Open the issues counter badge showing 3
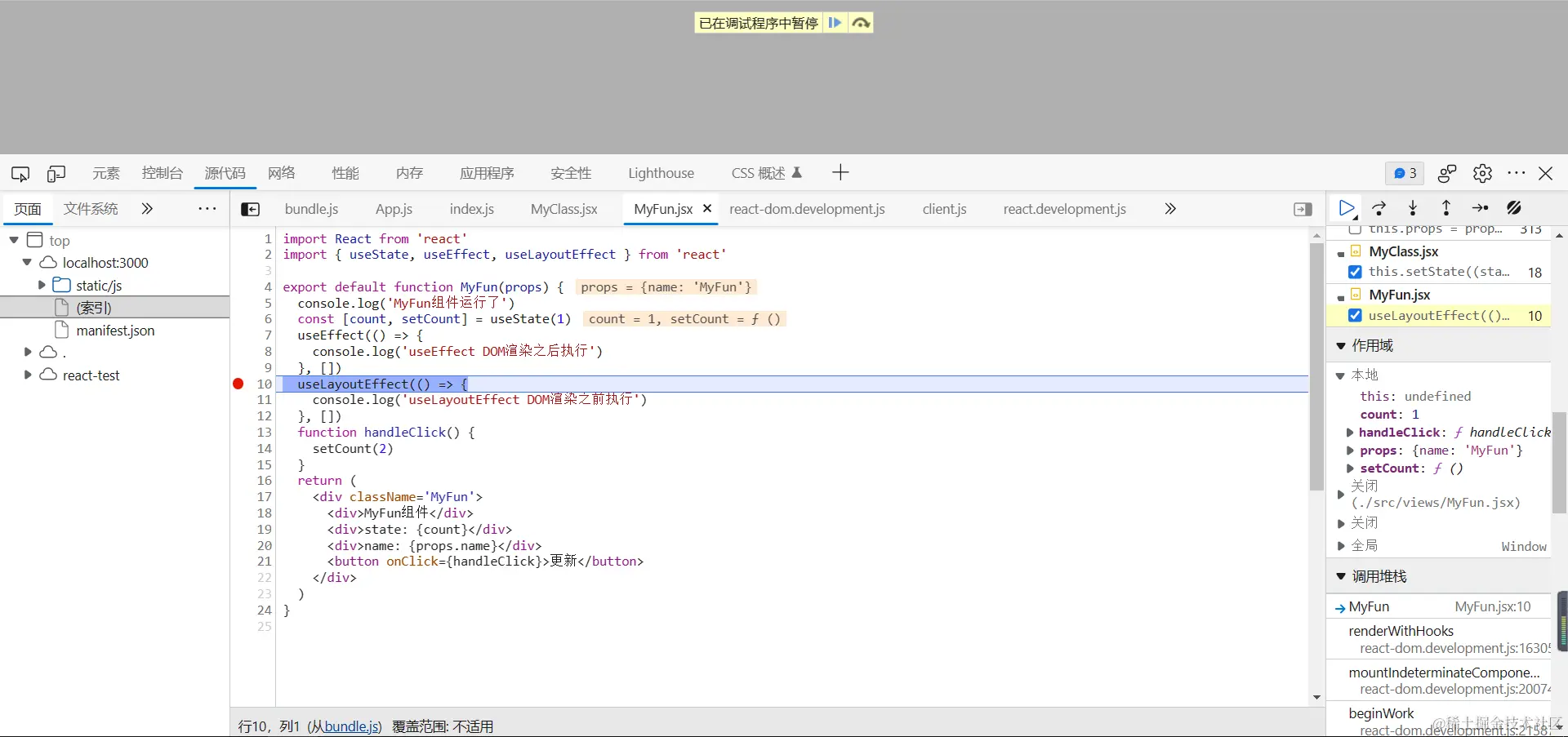 1405,173
